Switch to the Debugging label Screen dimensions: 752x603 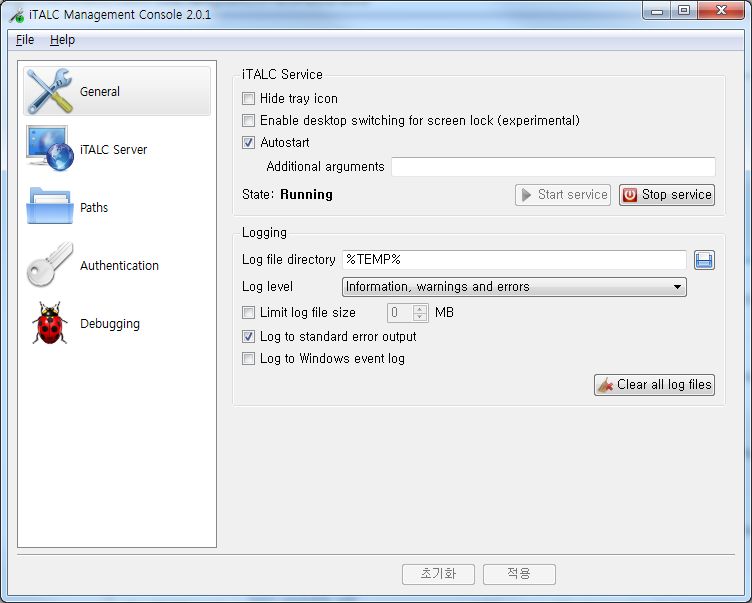coord(110,324)
